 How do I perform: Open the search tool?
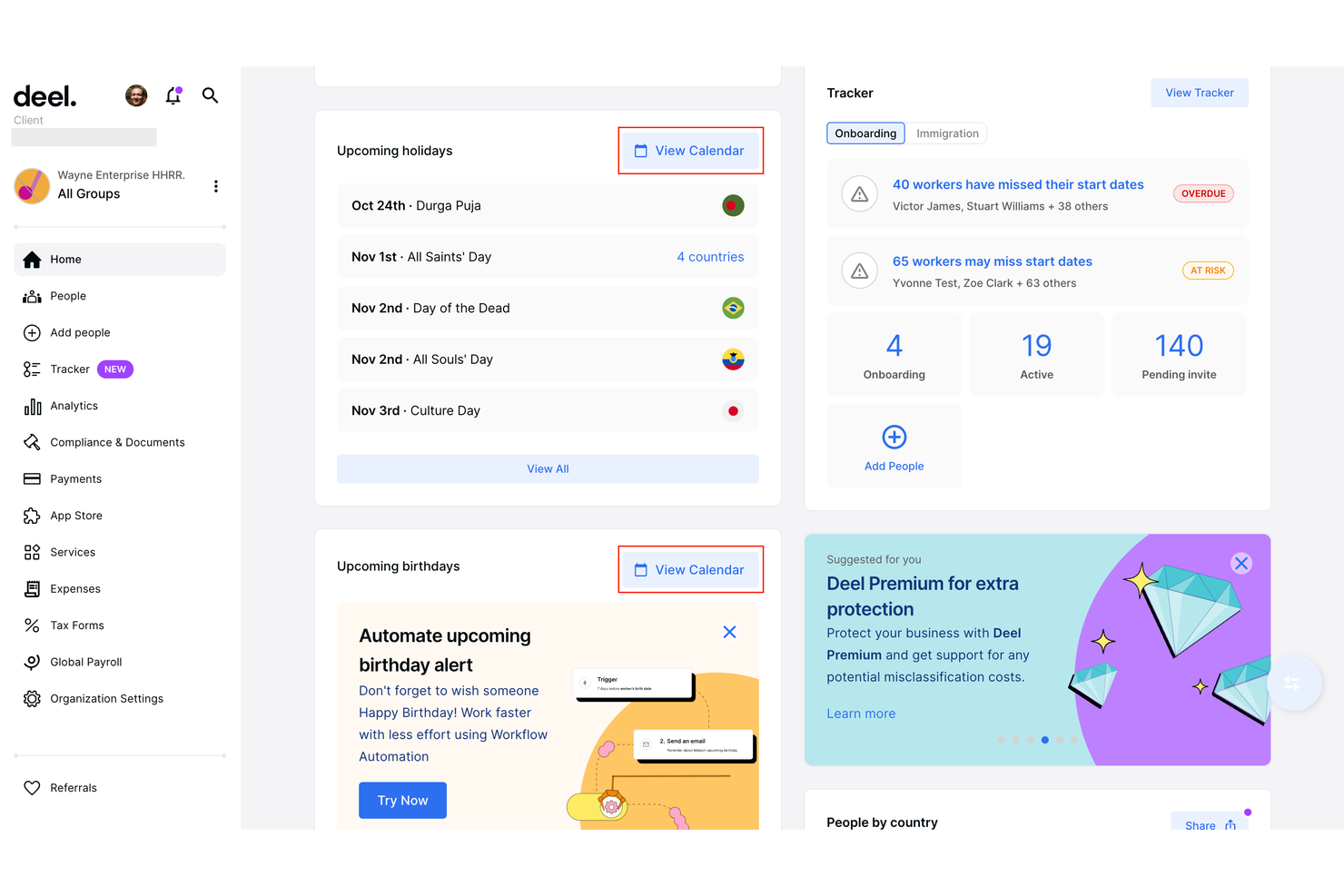210,95
